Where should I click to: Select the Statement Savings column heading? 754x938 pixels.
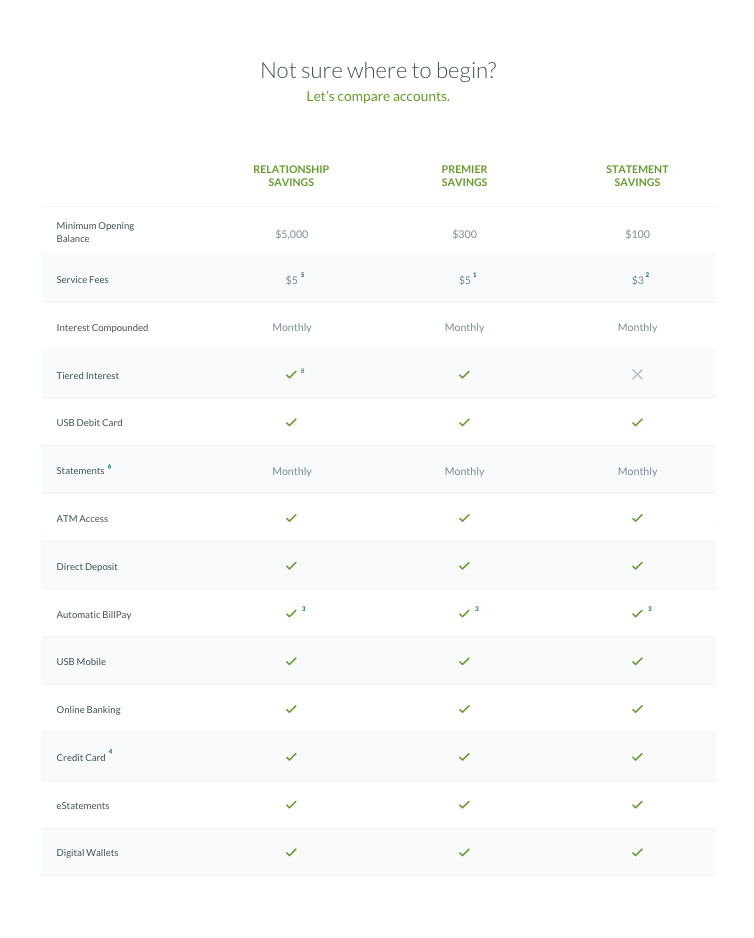(x=637, y=176)
